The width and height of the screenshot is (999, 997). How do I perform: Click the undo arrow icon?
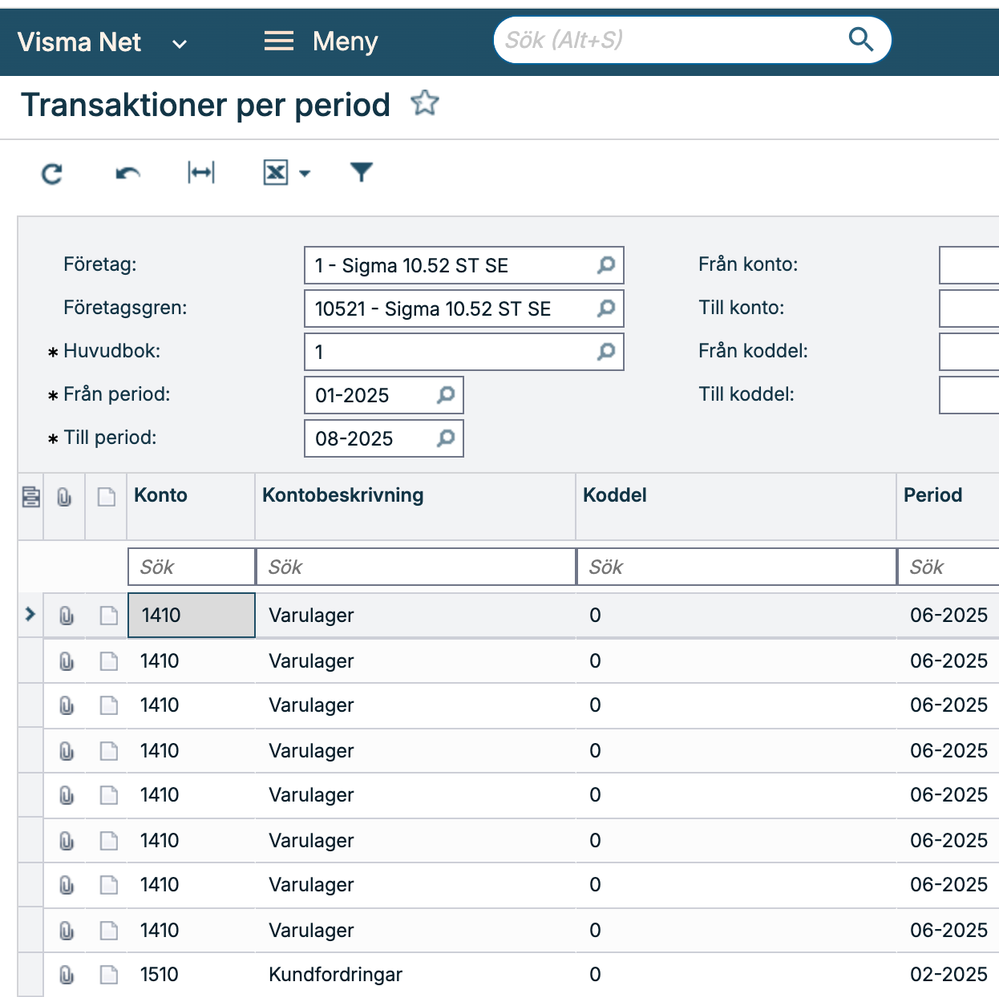pos(127,173)
